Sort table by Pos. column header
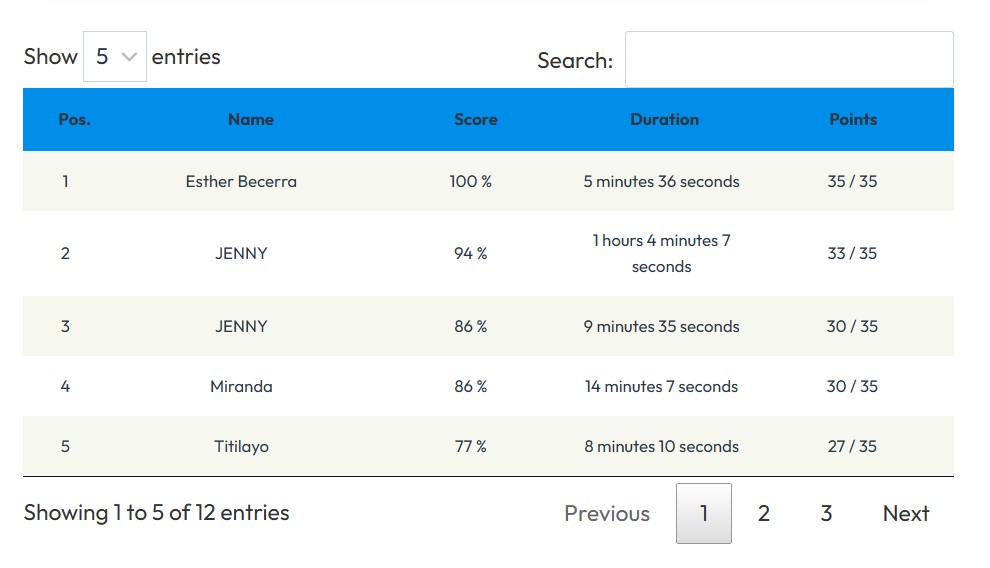The image size is (990, 568). point(74,119)
